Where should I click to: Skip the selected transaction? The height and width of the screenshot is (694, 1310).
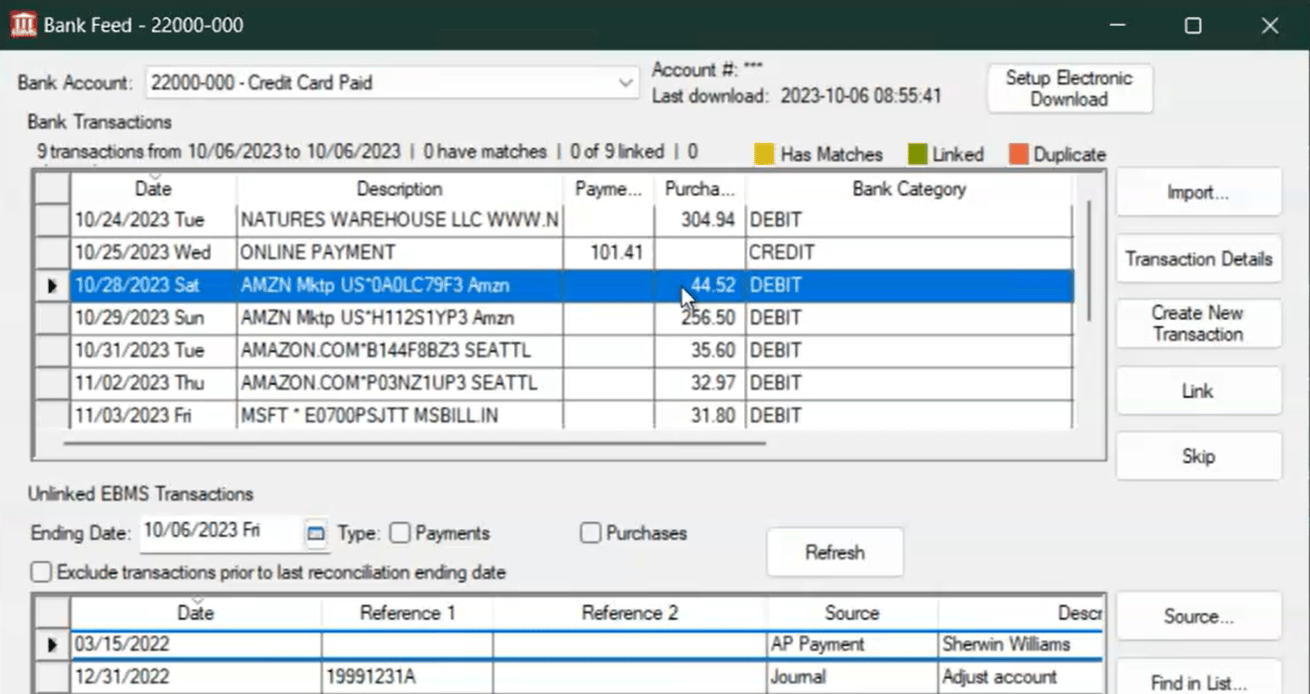tap(1197, 455)
